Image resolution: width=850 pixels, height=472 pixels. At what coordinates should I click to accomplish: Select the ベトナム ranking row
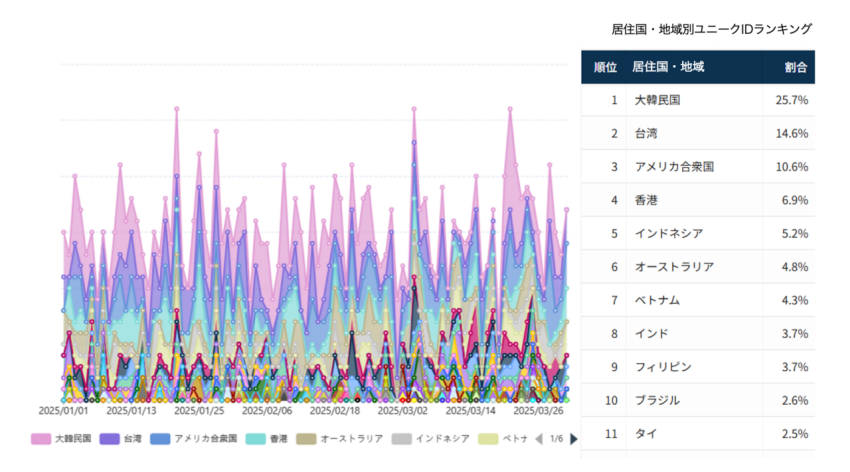point(698,300)
